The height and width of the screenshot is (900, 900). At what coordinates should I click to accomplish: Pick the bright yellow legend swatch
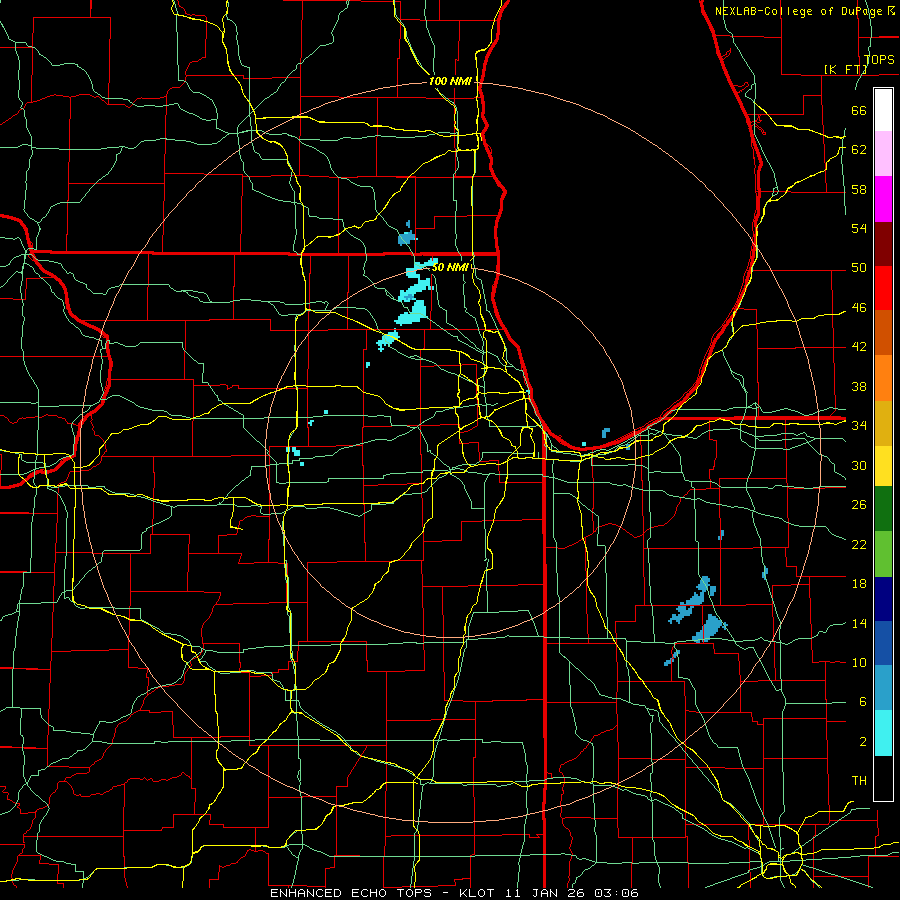(x=883, y=465)
